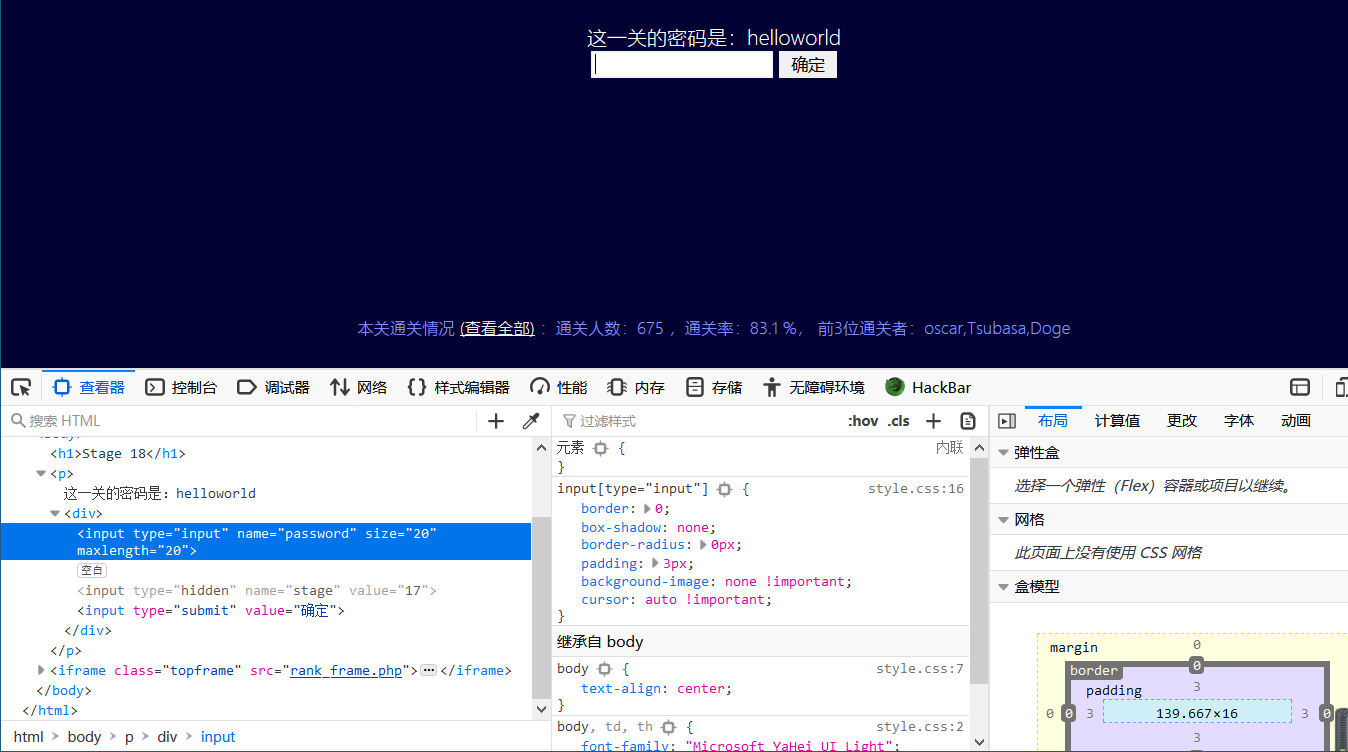The height and width of the screenshot is (752, 1348).
Task: Collapse the 盒模型 section
Action: coord(1004,585)
